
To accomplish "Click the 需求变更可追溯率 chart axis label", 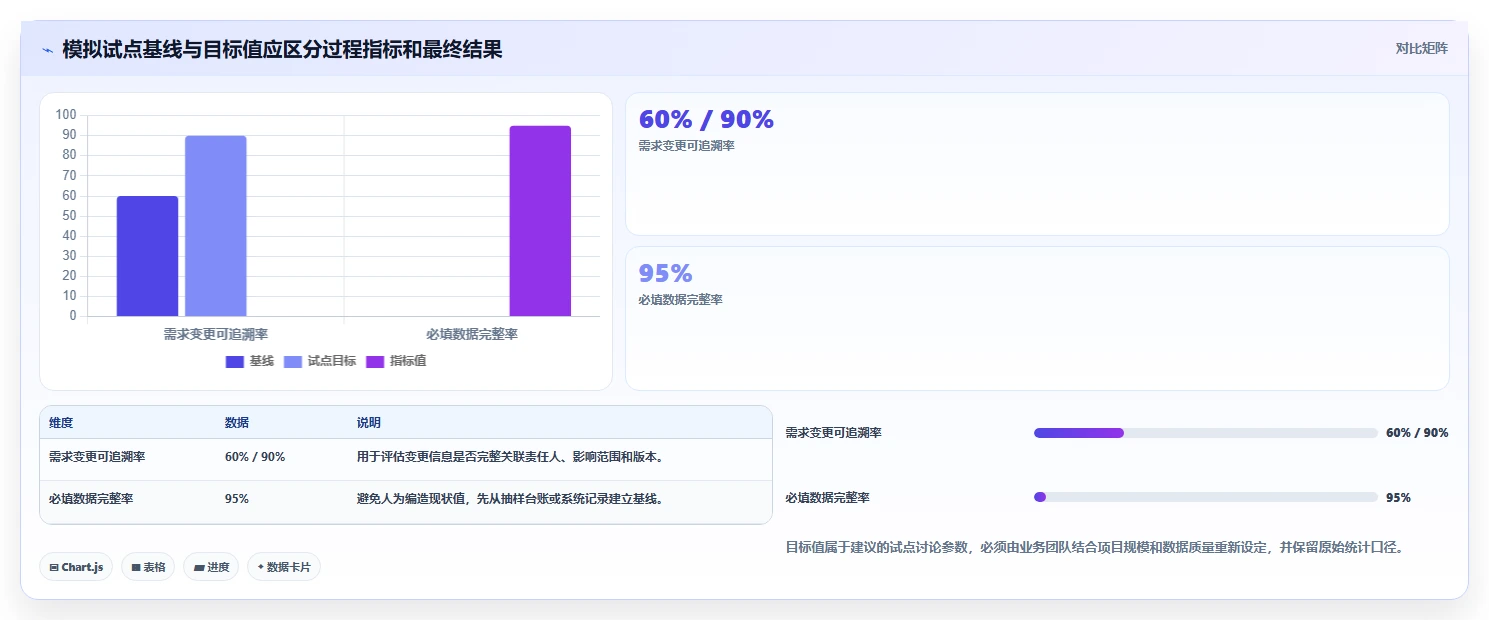I will coord(215,334).
